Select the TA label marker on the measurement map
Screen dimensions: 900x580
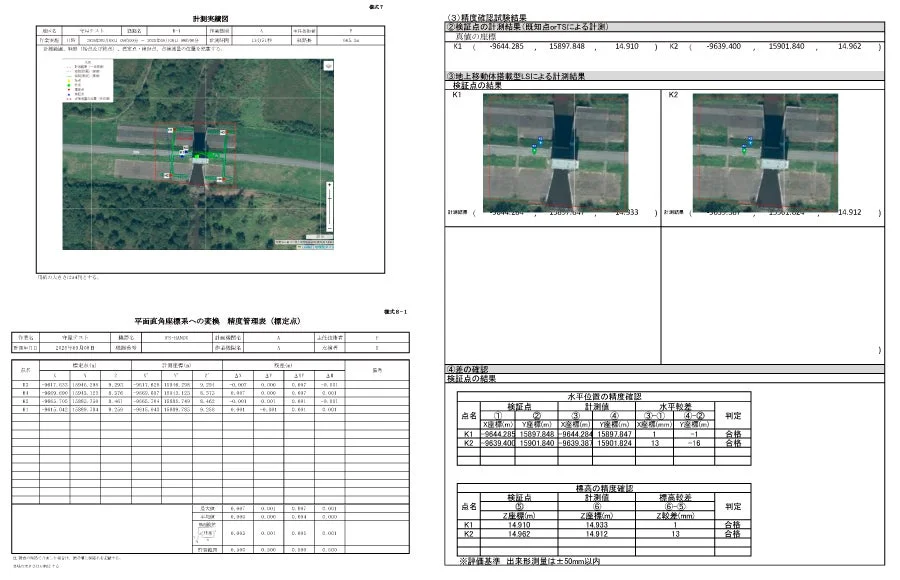[x=214, y=153]
